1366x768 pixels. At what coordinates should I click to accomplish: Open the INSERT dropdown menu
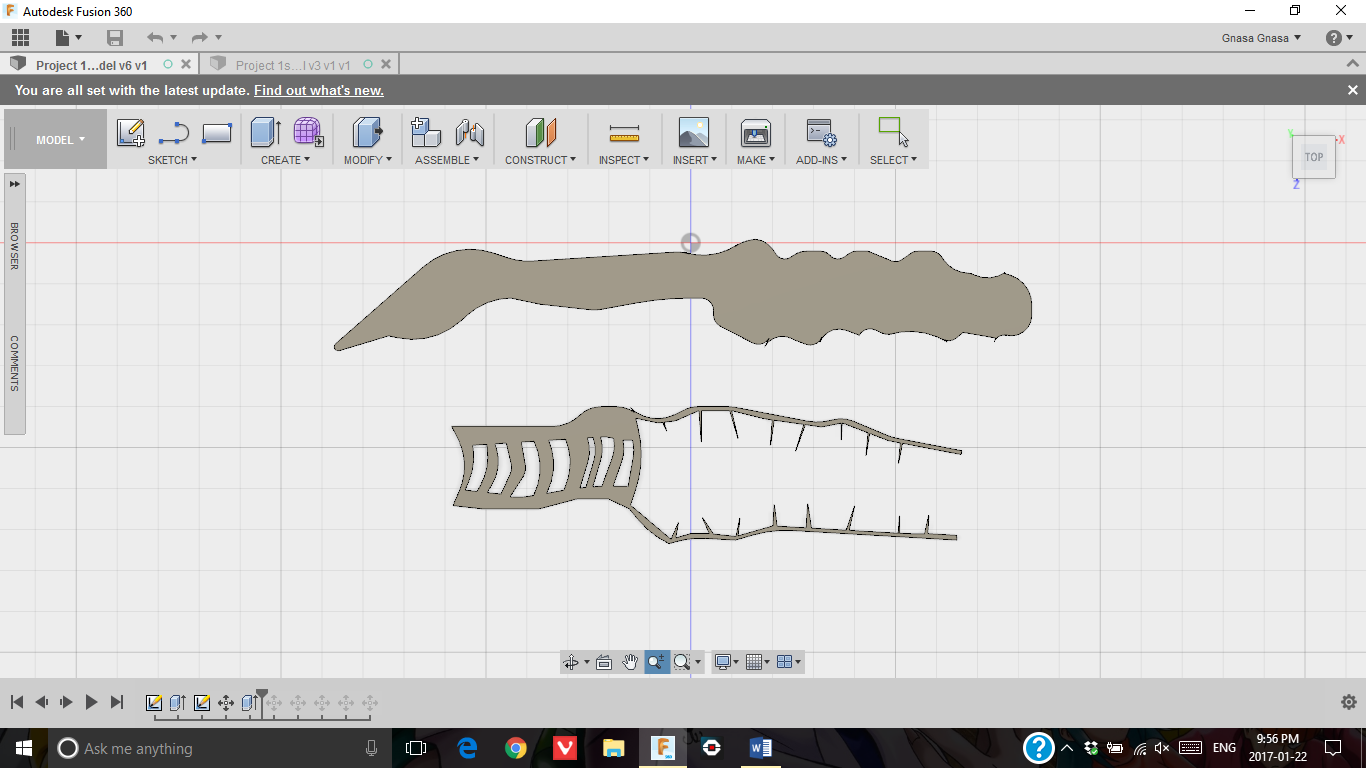pyautogui.click(x=694, y=160)
